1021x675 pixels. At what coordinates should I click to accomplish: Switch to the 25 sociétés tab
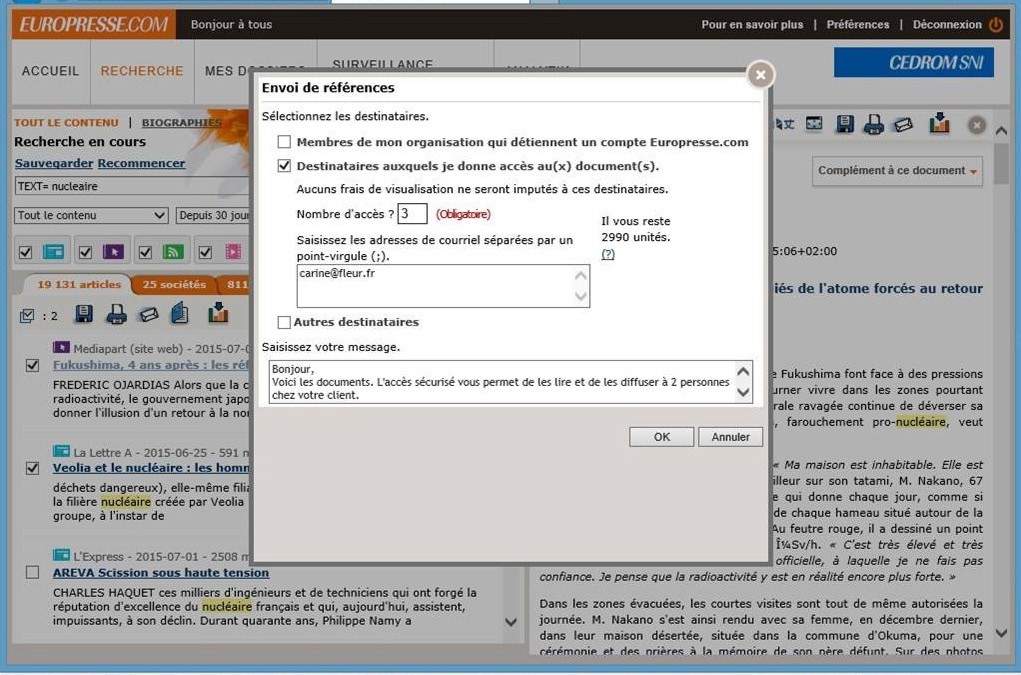(x=174, y=285)
